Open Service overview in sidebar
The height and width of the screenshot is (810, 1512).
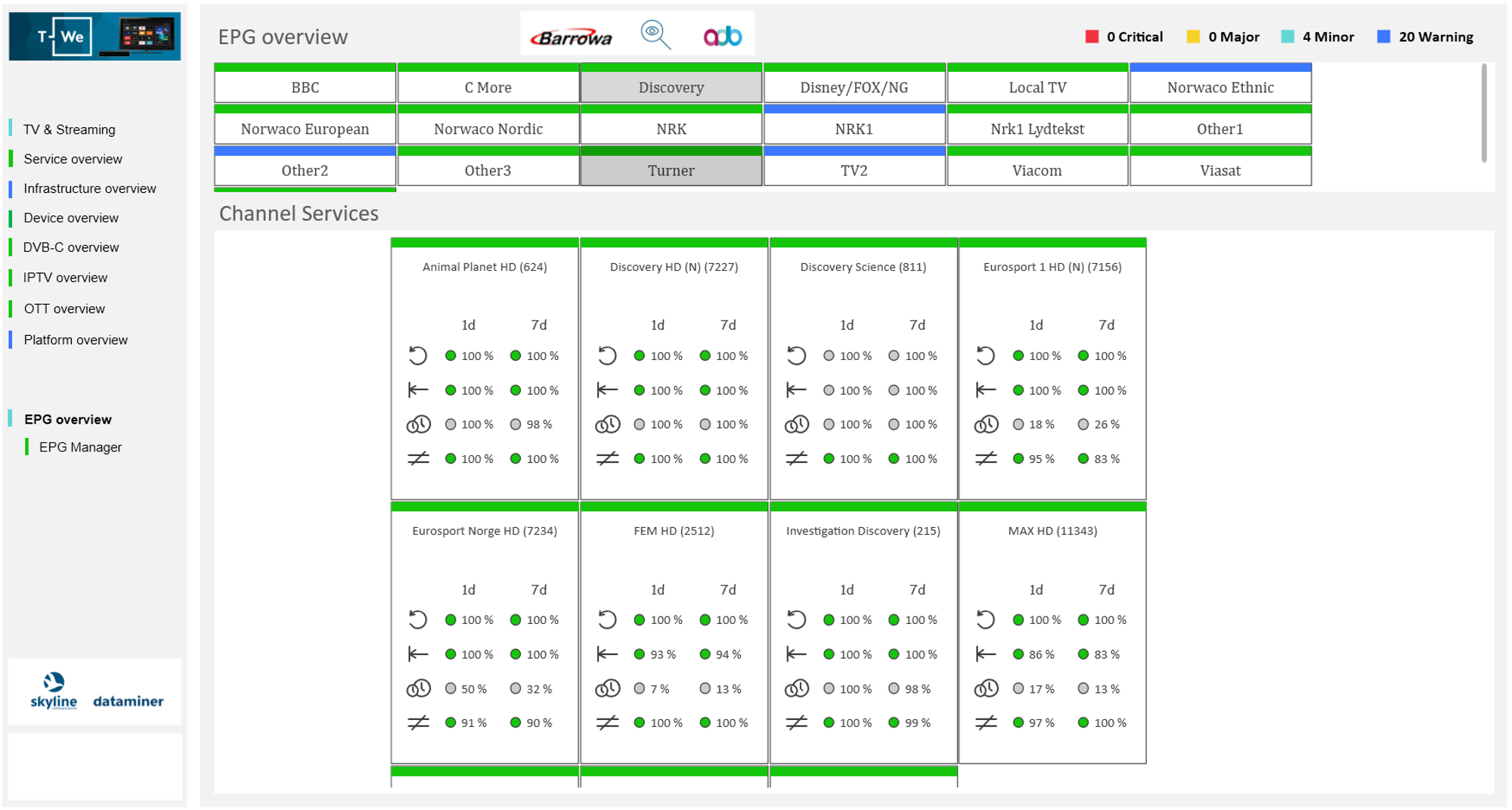coord(73,159)
